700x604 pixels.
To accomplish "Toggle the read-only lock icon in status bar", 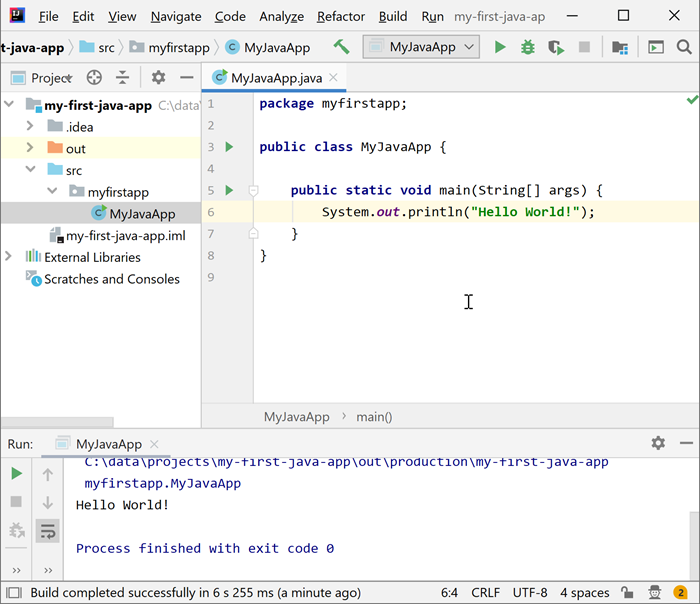I will pos(626,592).
